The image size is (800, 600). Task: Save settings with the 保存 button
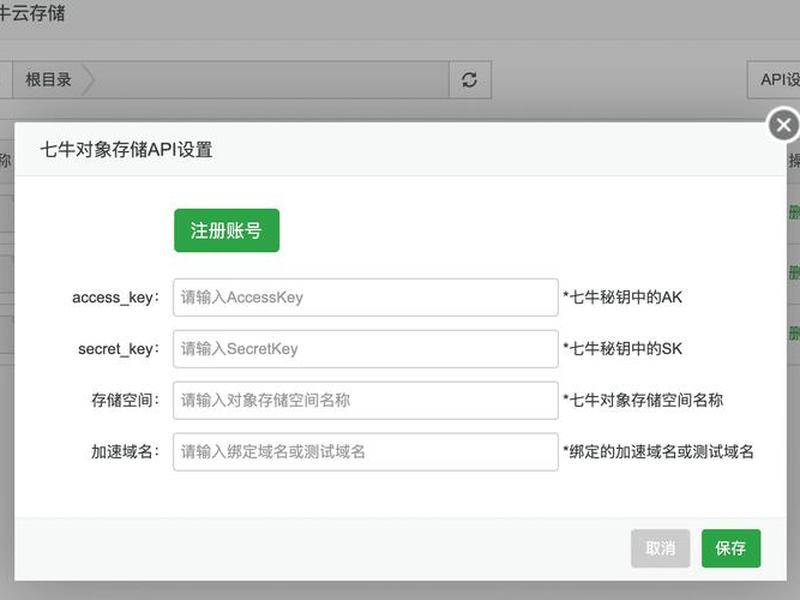coord(731,548)
